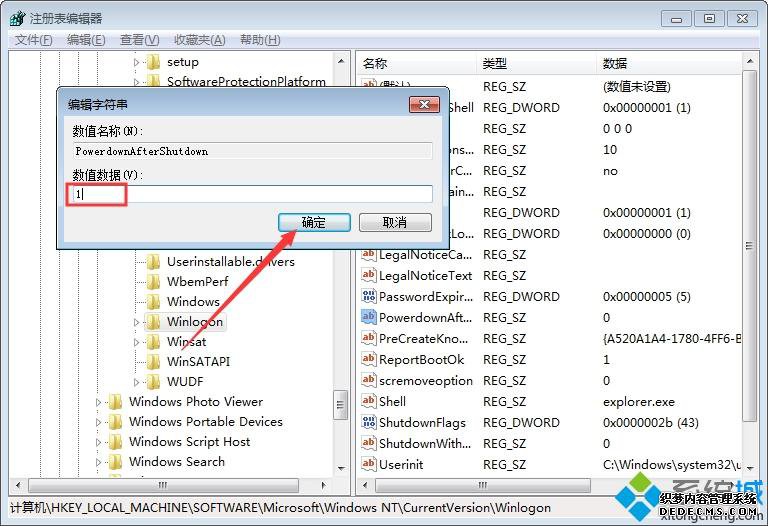Expand the Winlogon tree node
768x526 pixels.
coord(137,322)
